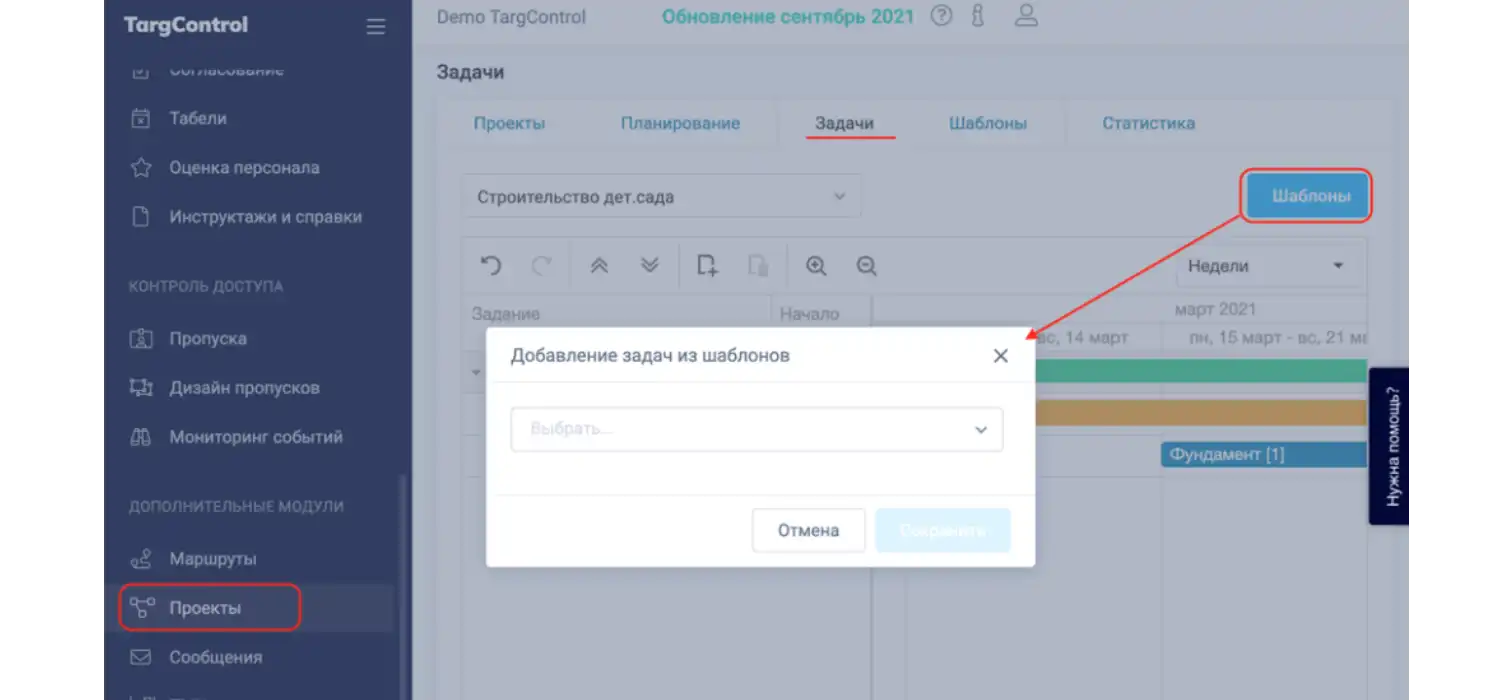Collapse the sidebar with the hamburger icon
Viewport: 1500px width, 700px height.
tap(375, 26)
